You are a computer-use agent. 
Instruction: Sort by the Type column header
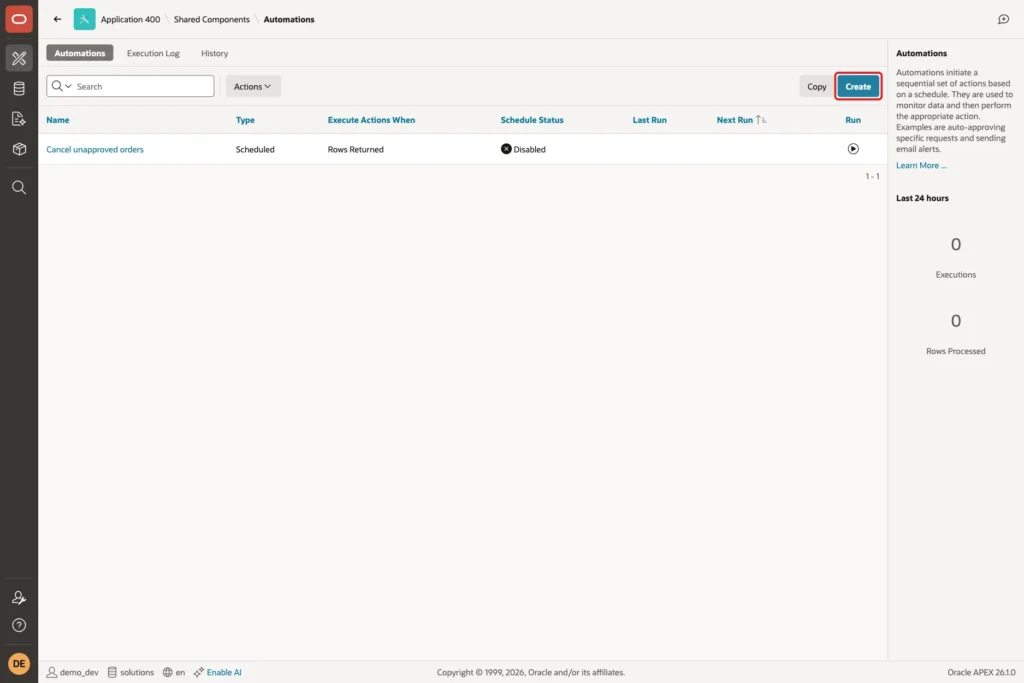(x=245, y=120)
